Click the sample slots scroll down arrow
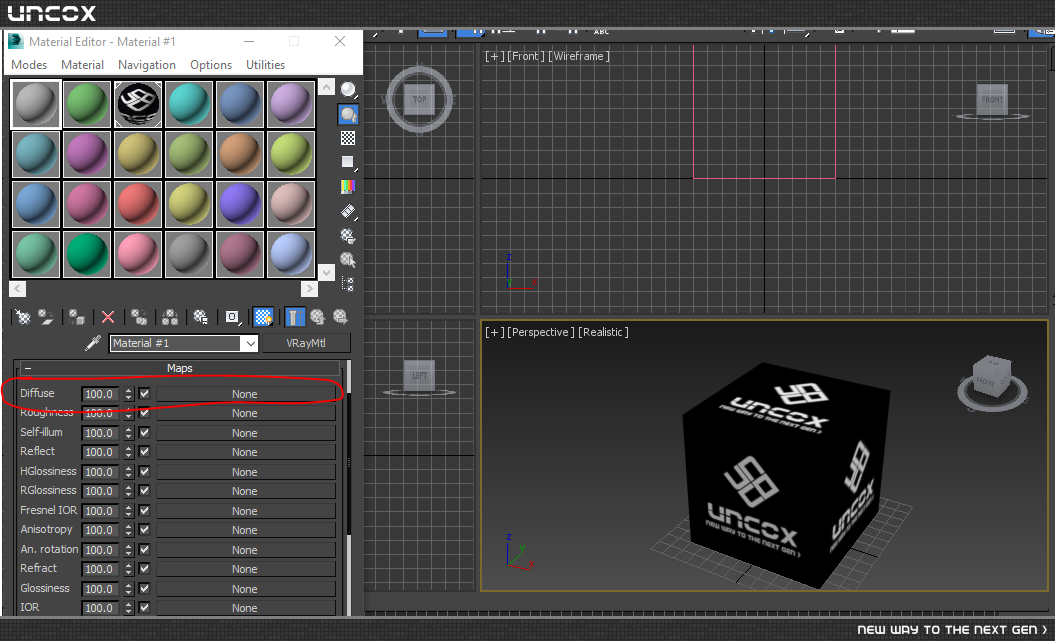The image size is (1055, 641). coord(326,272)
